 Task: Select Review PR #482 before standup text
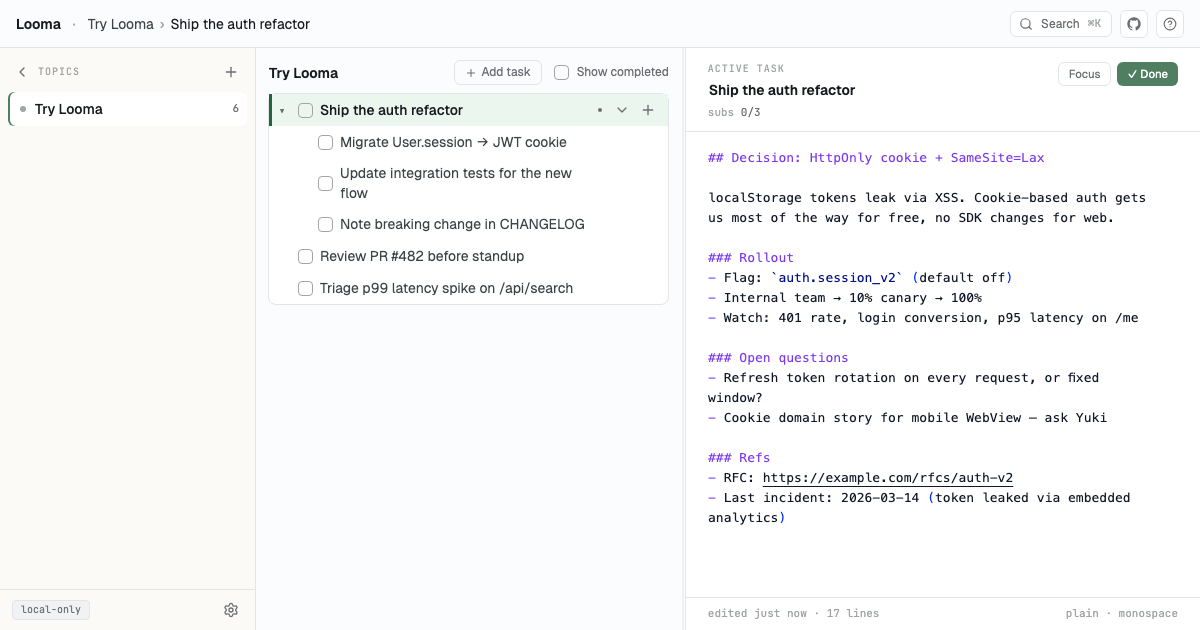coord(422,256)
